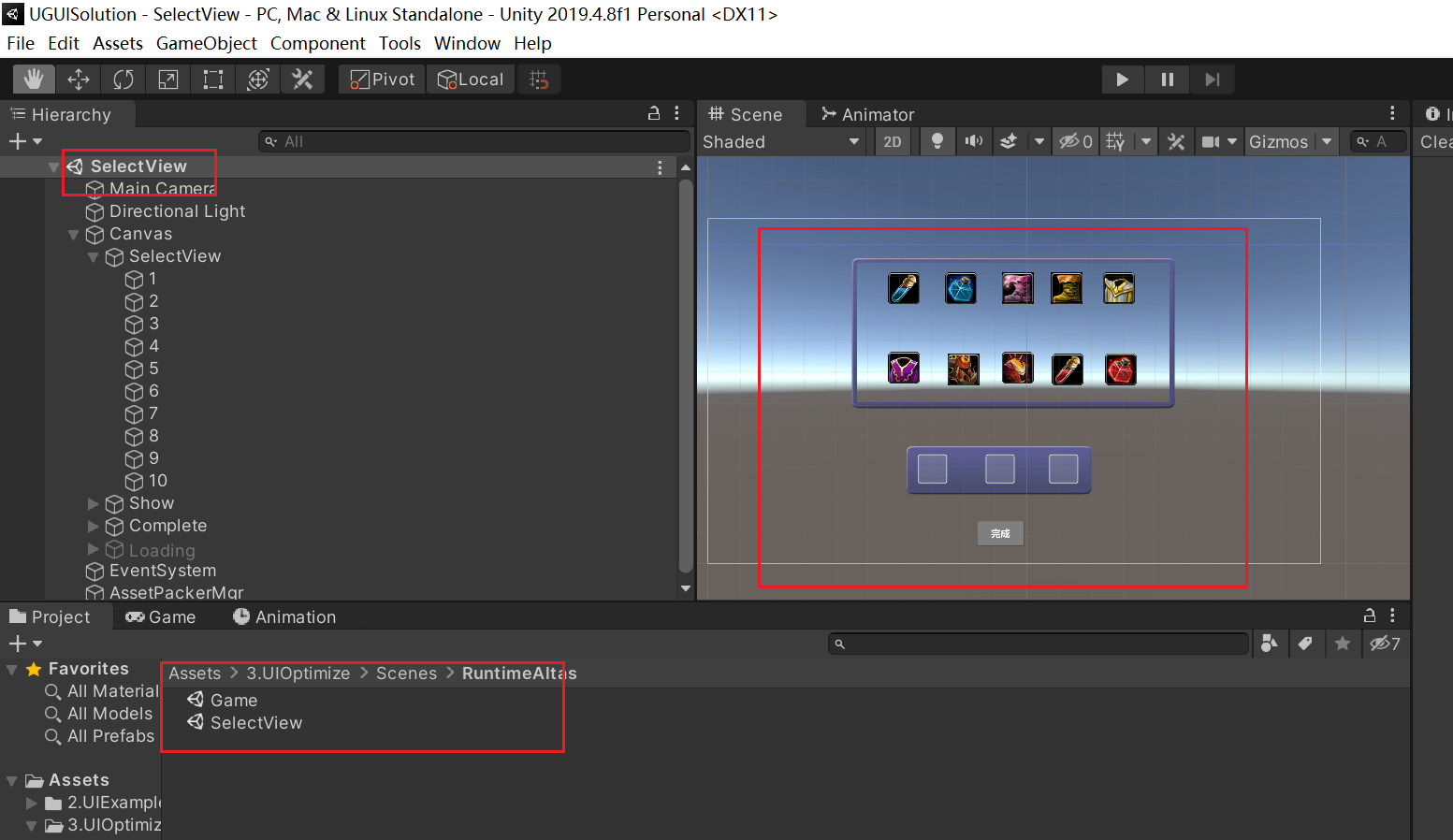
Task: Toggle grid snapping icon in toolbar
Action: (x=539, y=80)
